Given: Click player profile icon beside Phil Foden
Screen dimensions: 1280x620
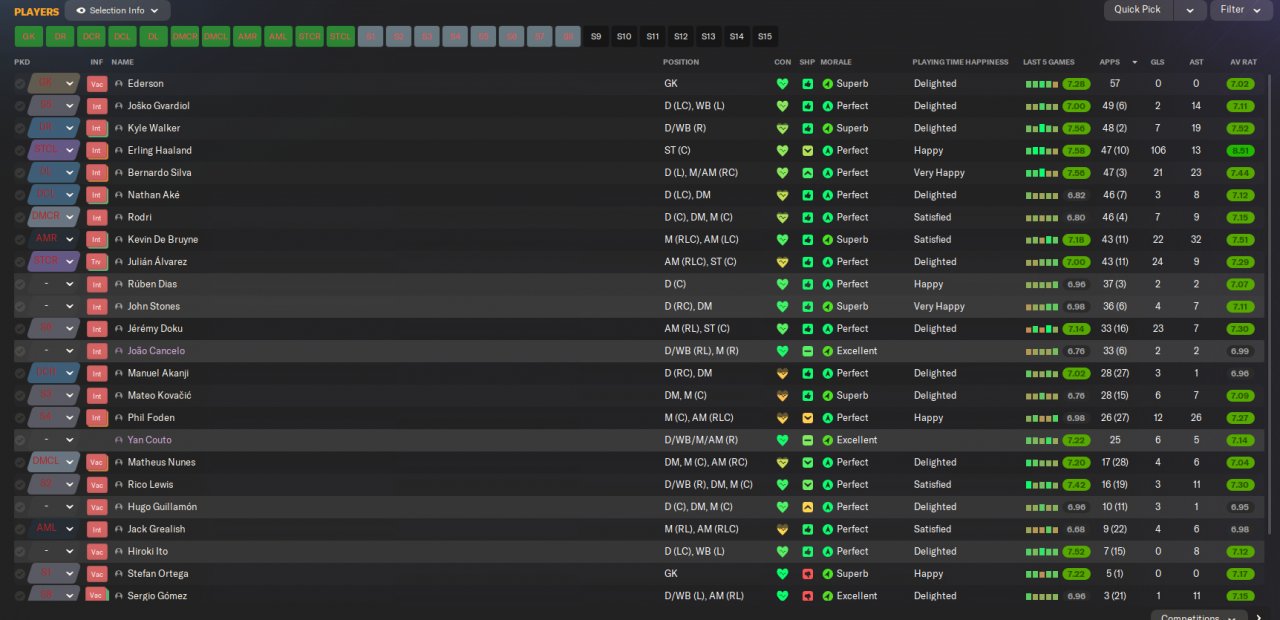Looking at the screenshot, I should pyautogui.click(x=119, y=418).
